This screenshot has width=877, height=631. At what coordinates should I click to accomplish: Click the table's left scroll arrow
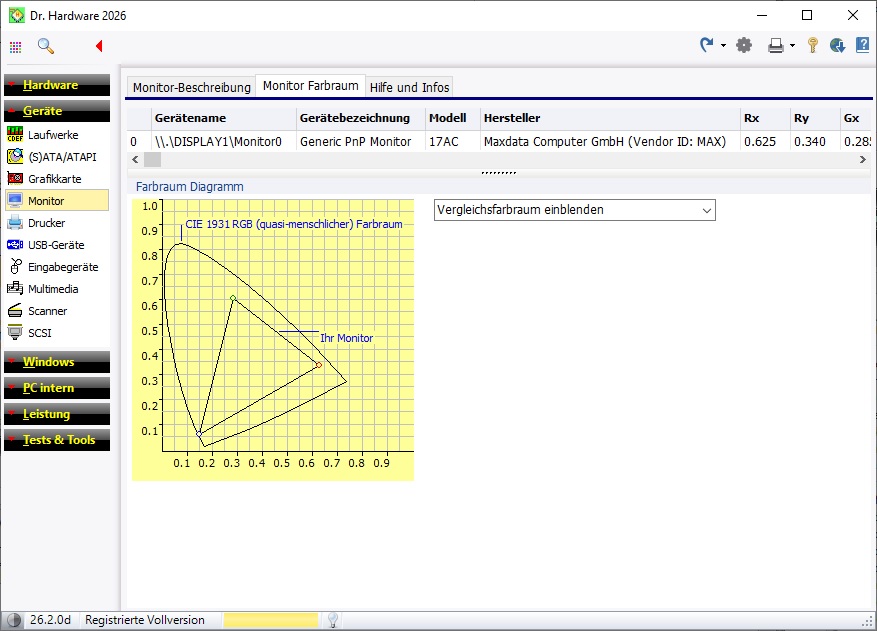coord(135,159)
